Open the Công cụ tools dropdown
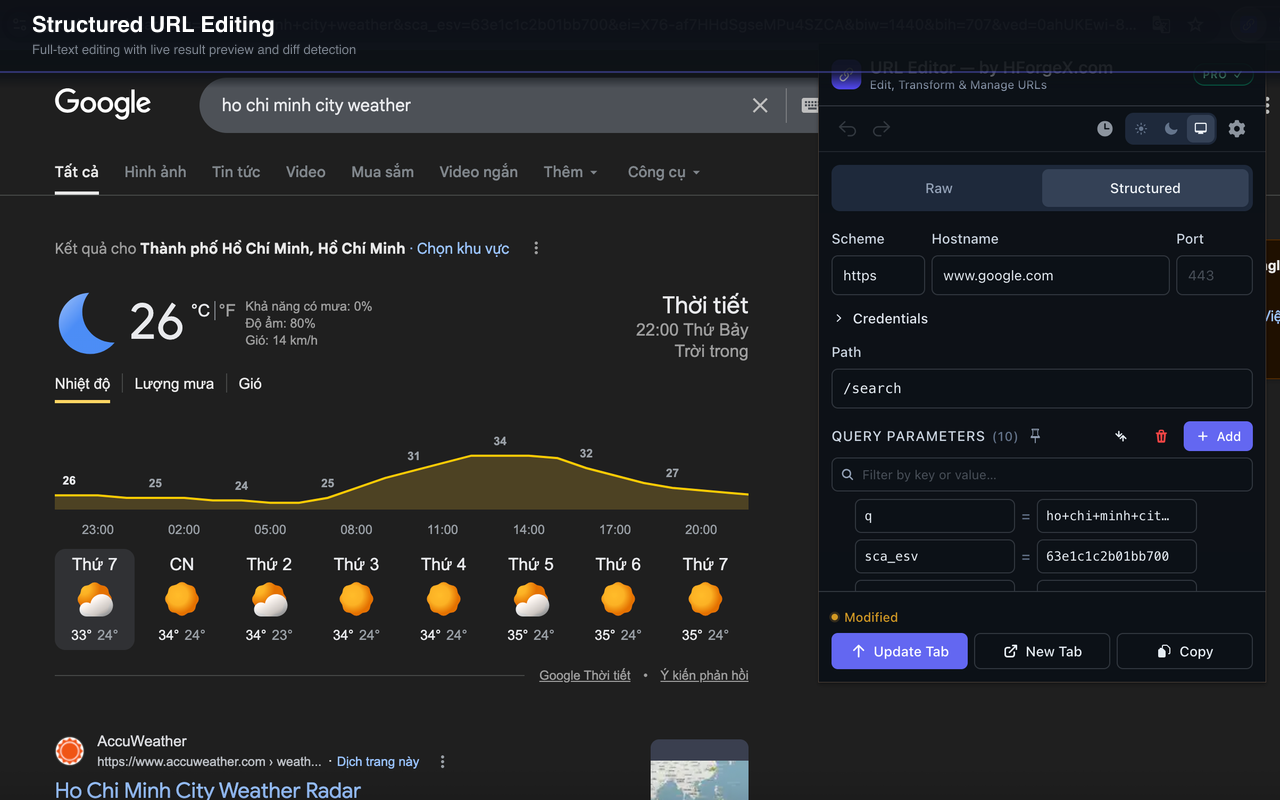Image resolution: width=1280 pixels, height=800 pixels. 663,172
